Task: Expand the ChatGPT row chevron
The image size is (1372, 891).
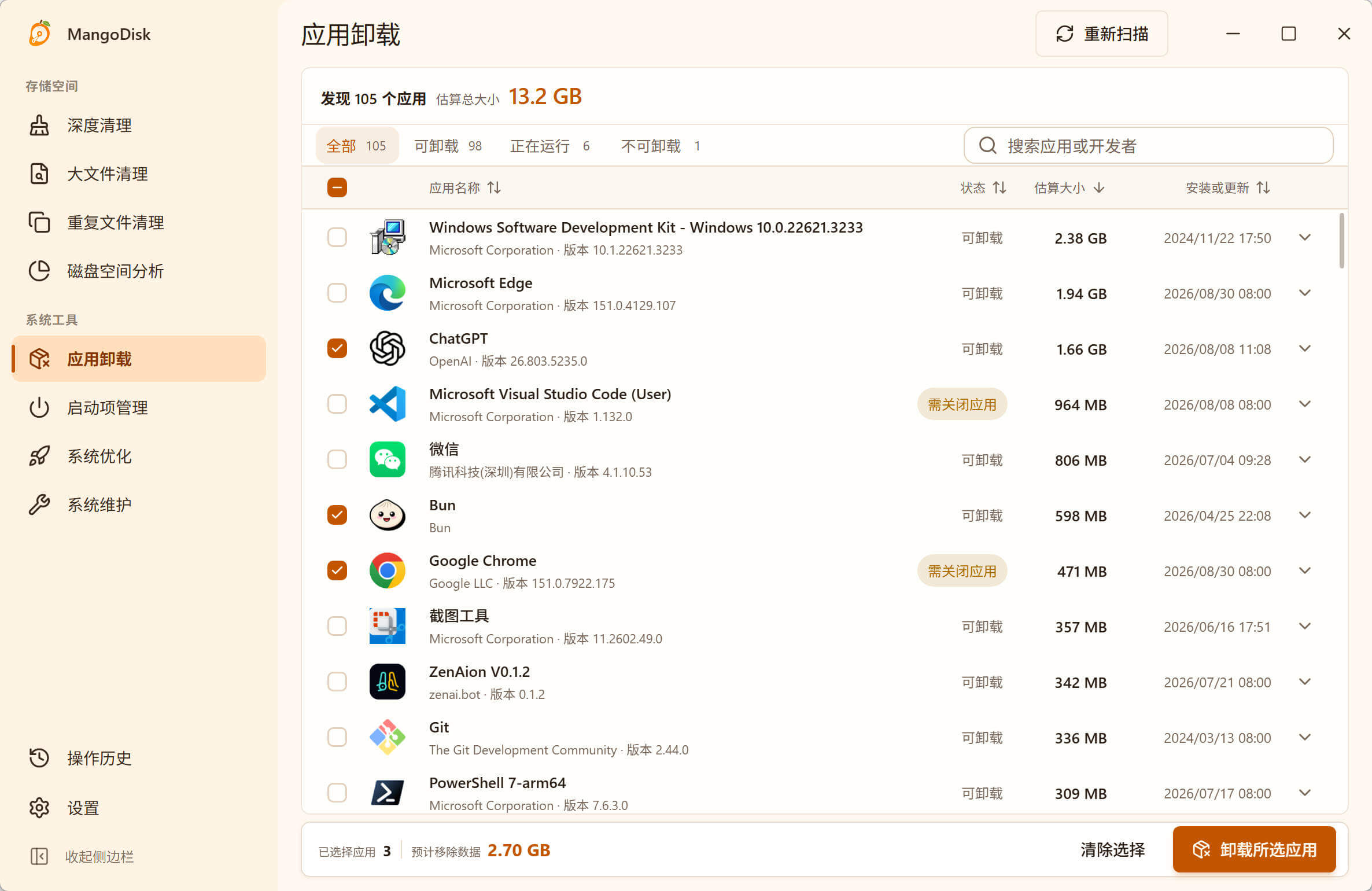Action: (1305, 349)
